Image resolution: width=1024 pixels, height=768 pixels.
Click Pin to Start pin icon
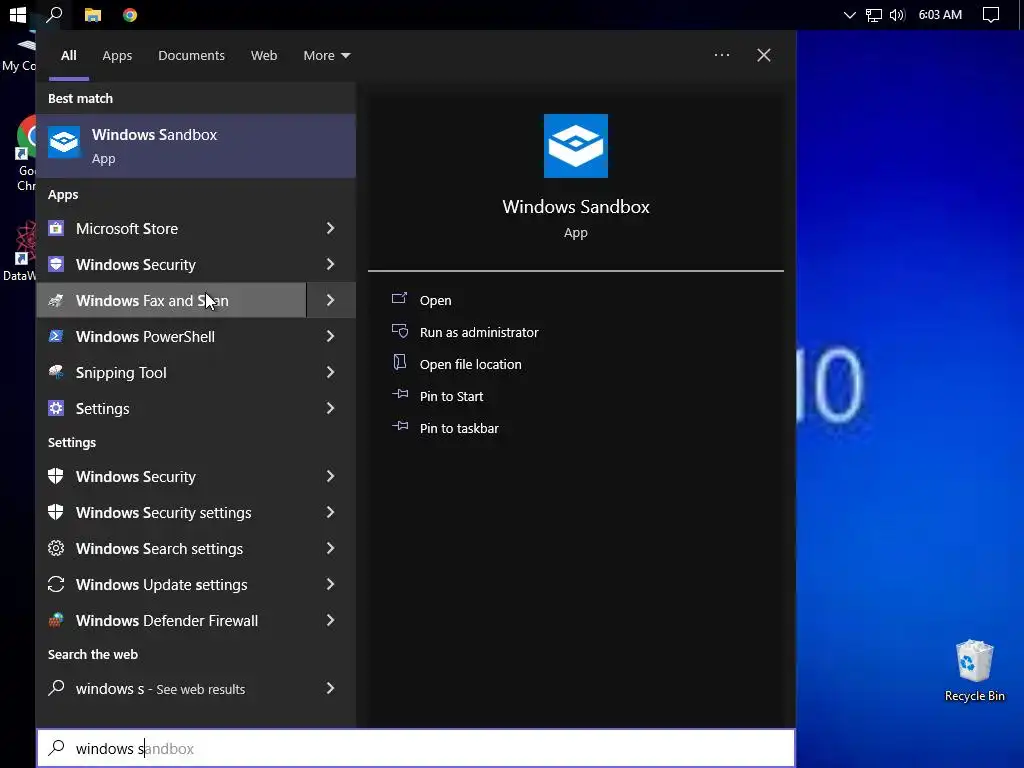pyautogui.click(x=400, y=394)
